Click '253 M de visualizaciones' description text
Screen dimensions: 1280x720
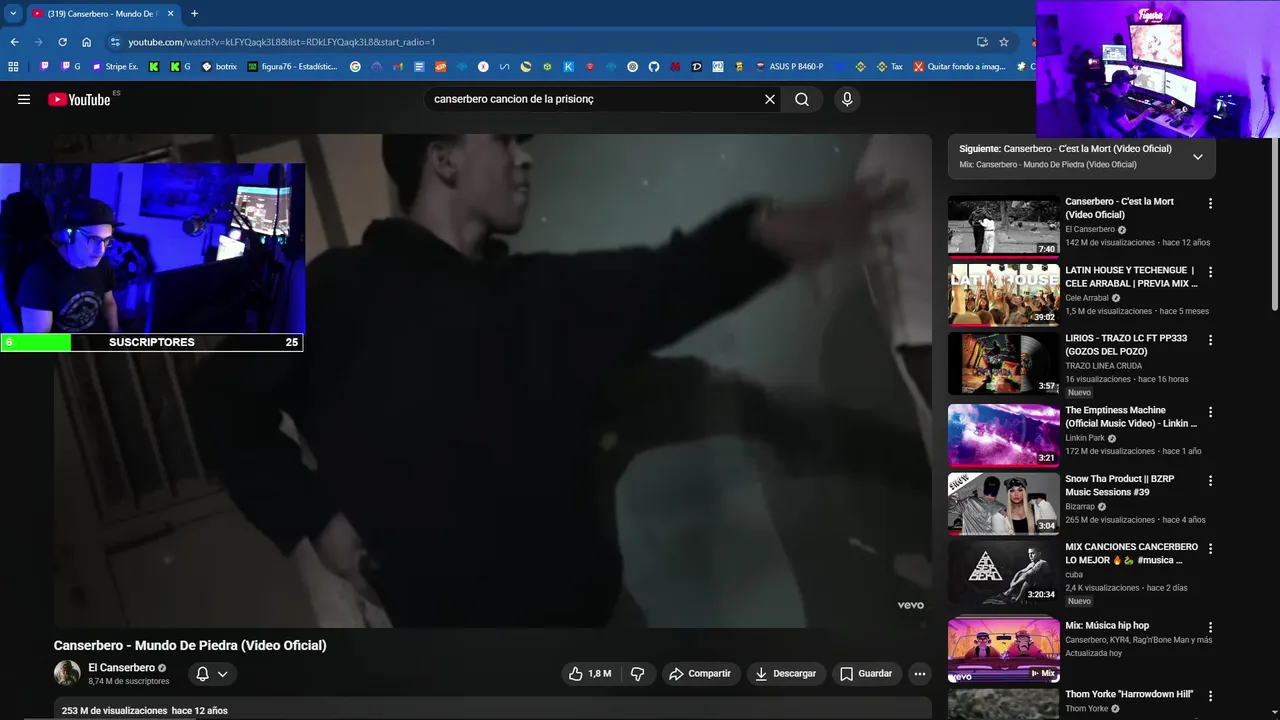coord(114,711)
